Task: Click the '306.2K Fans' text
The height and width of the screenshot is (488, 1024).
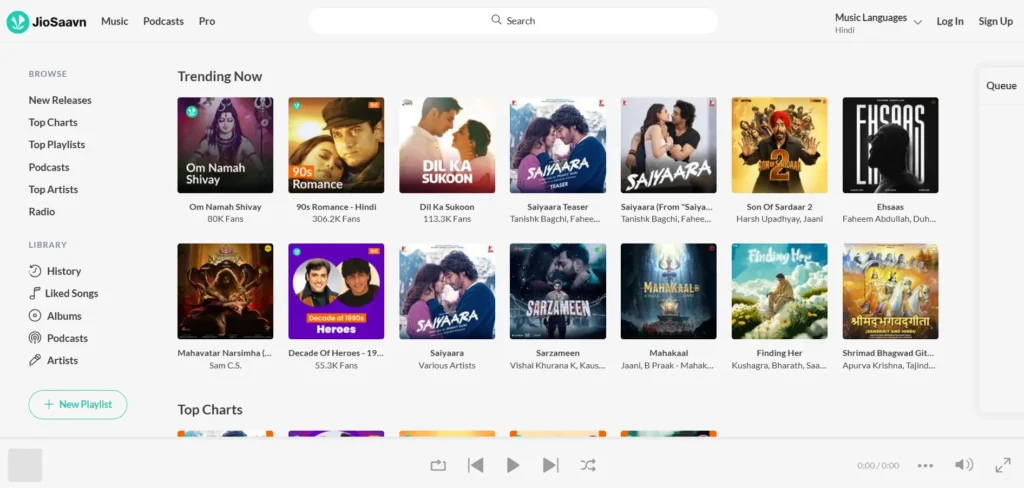Action: click(336, 219)
